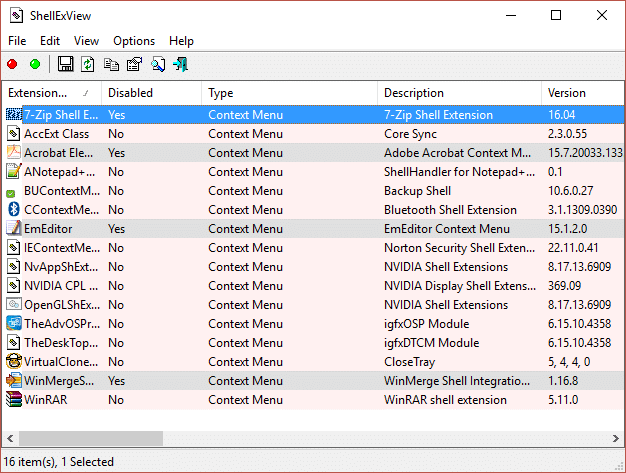Sort list by the Version column header
Image resolution: width=626 pixels, height=473 pixels.
pos(580,93)
